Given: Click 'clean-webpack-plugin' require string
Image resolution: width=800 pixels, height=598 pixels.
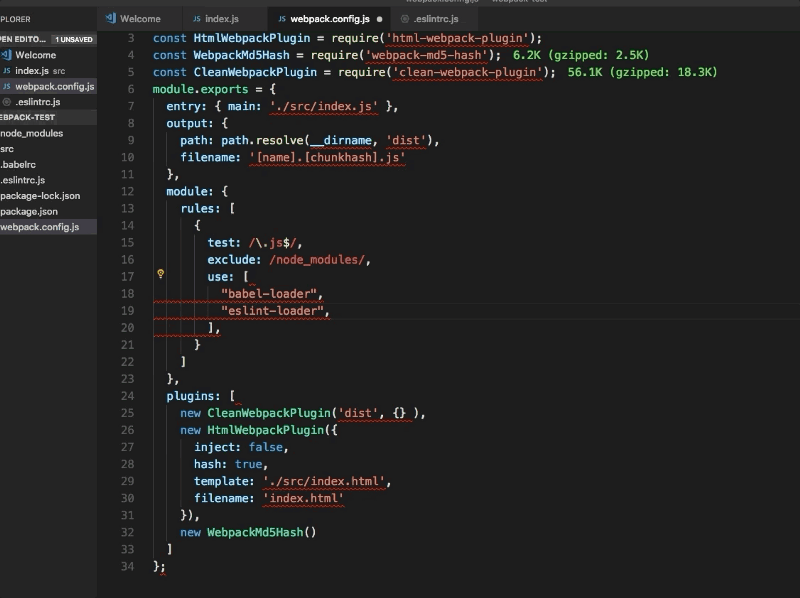Looking at the screenshot, I should pos(468,72).
